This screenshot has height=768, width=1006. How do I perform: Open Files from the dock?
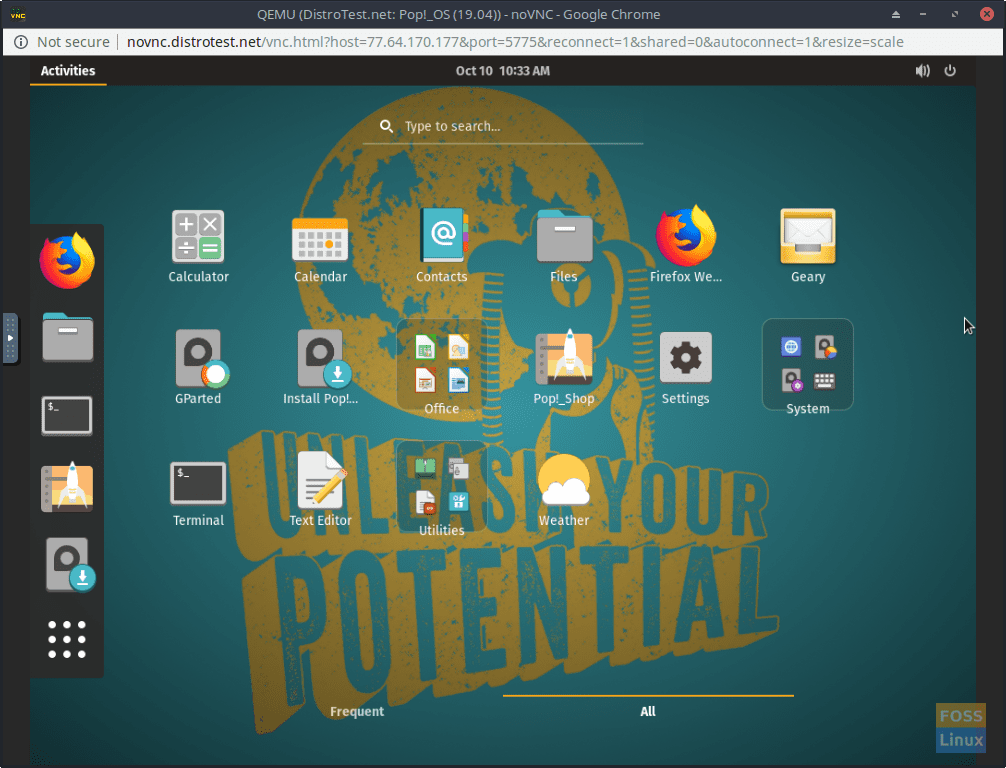pos(67,337)
